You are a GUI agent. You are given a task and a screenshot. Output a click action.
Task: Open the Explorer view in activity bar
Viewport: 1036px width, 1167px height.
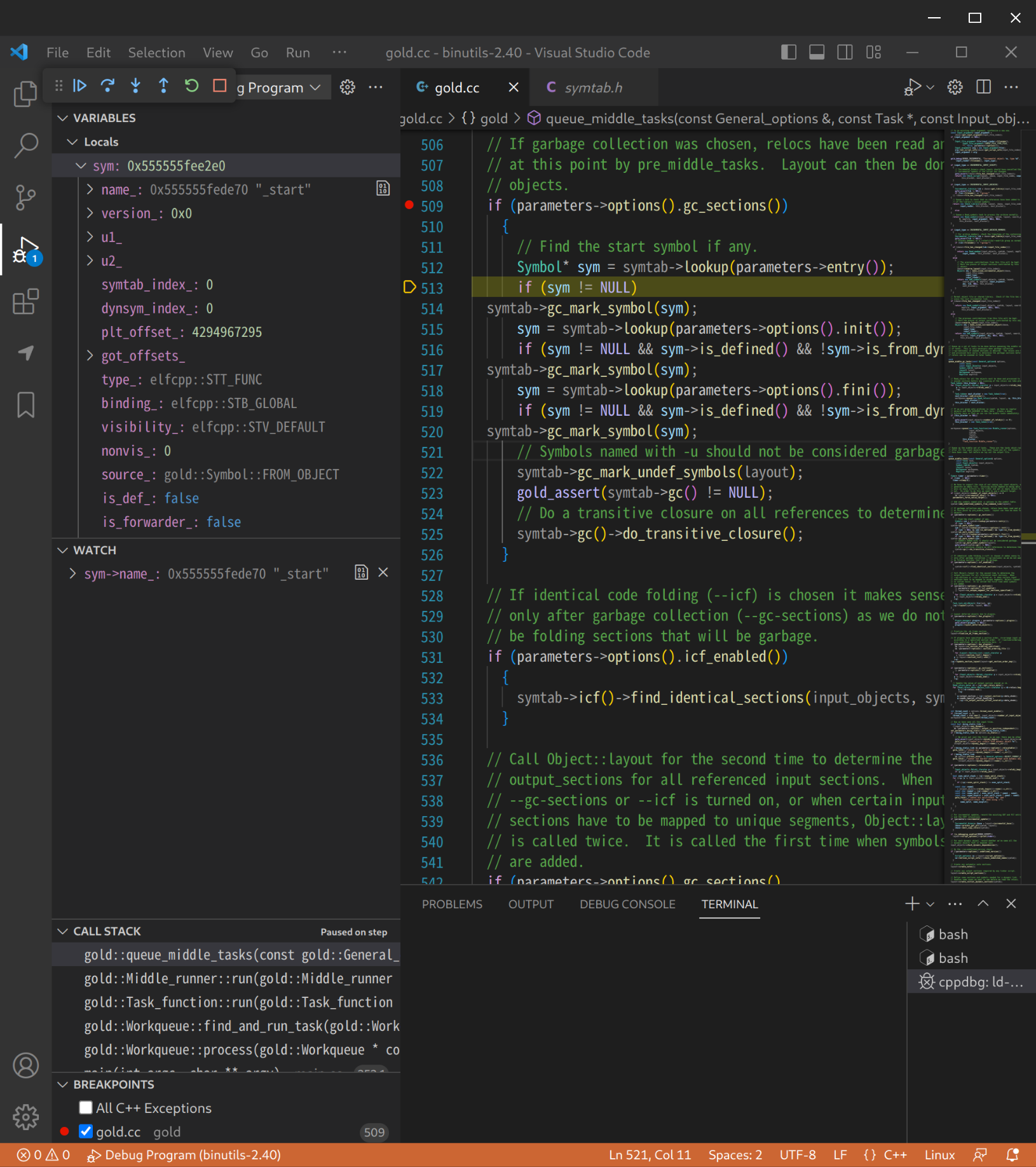(25, 94)
